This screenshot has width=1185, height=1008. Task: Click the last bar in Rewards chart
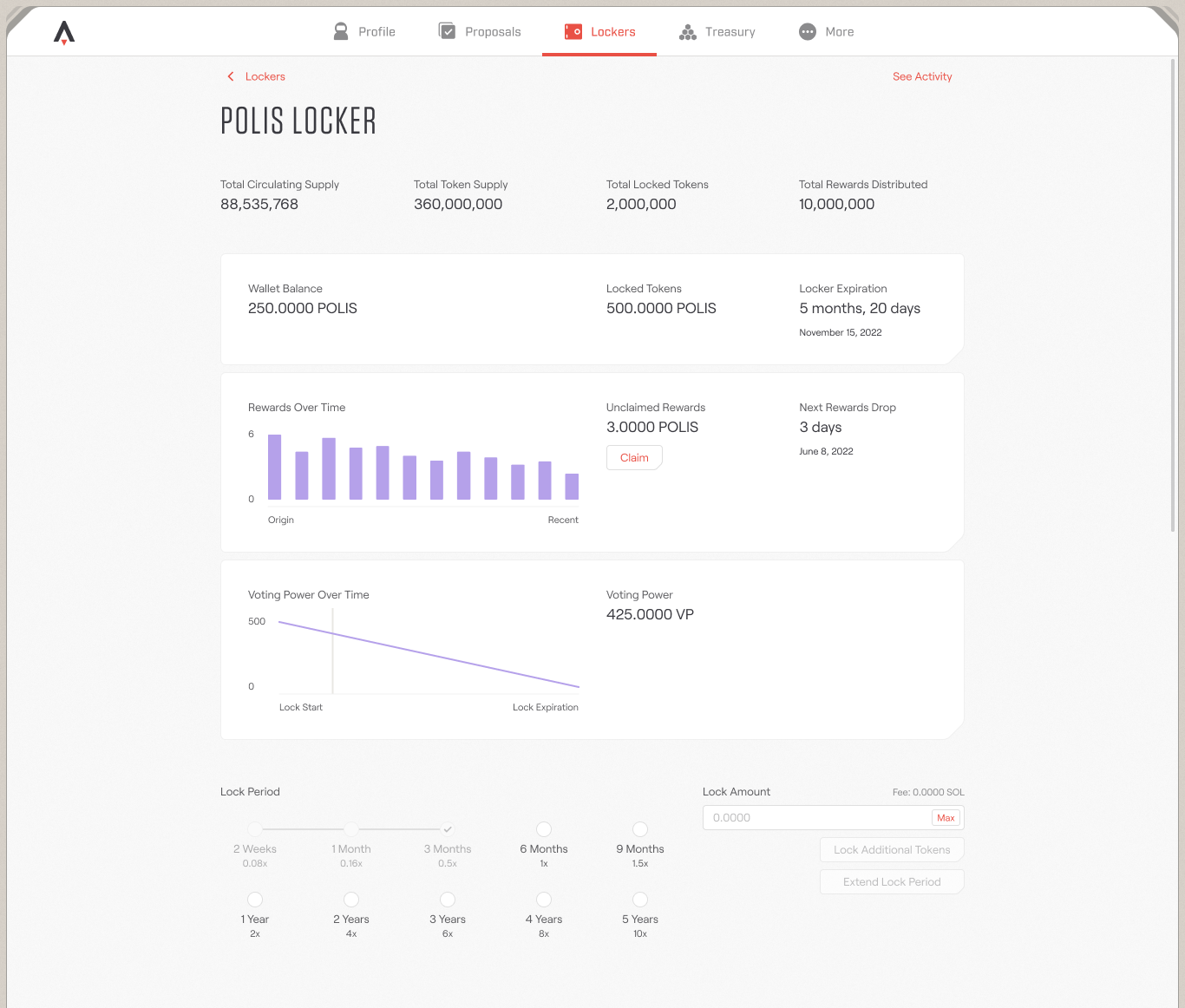click(x=572, y=487)
